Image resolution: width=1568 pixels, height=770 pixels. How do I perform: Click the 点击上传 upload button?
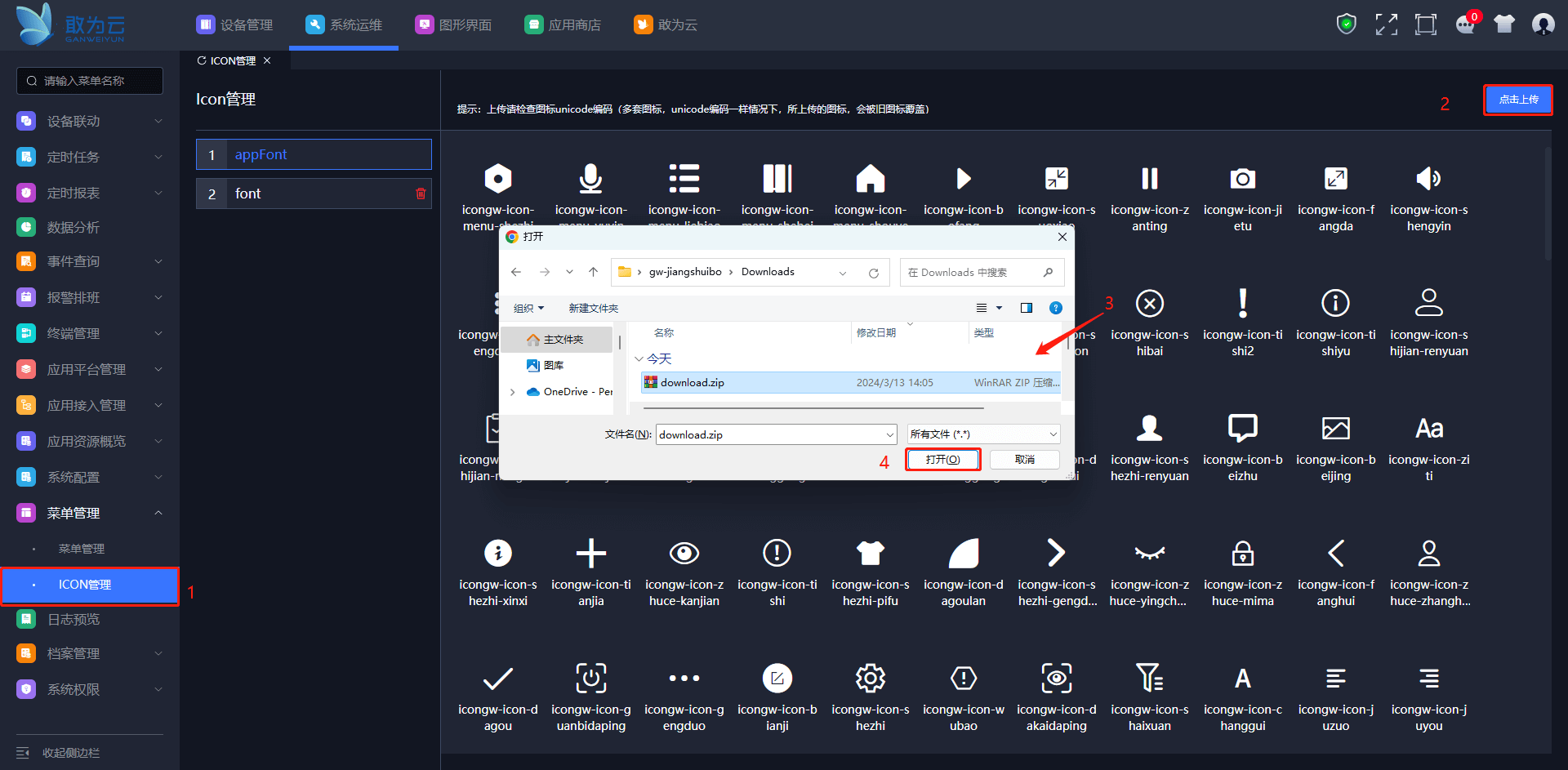pos(1517,100)
